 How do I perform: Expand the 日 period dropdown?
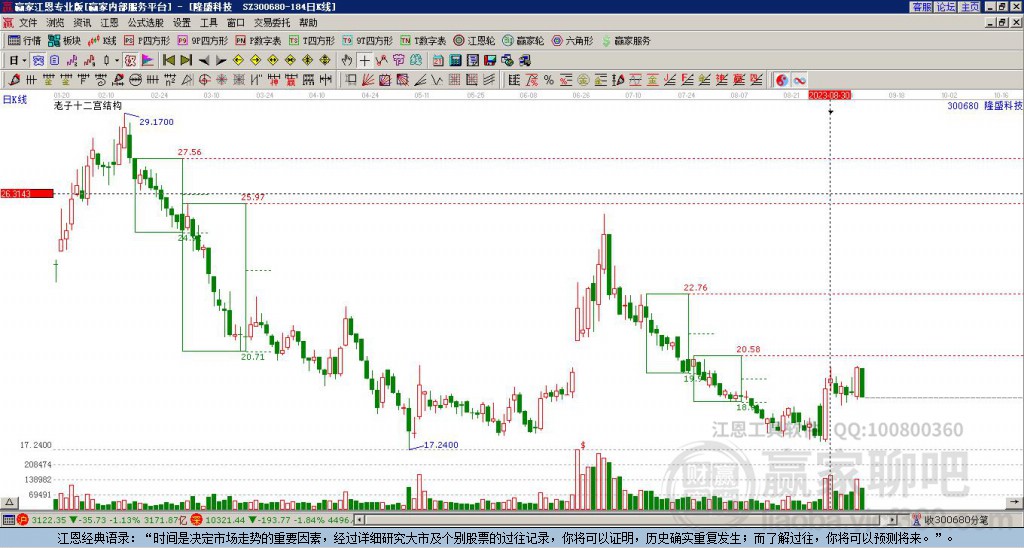click(x=18, y=61)
